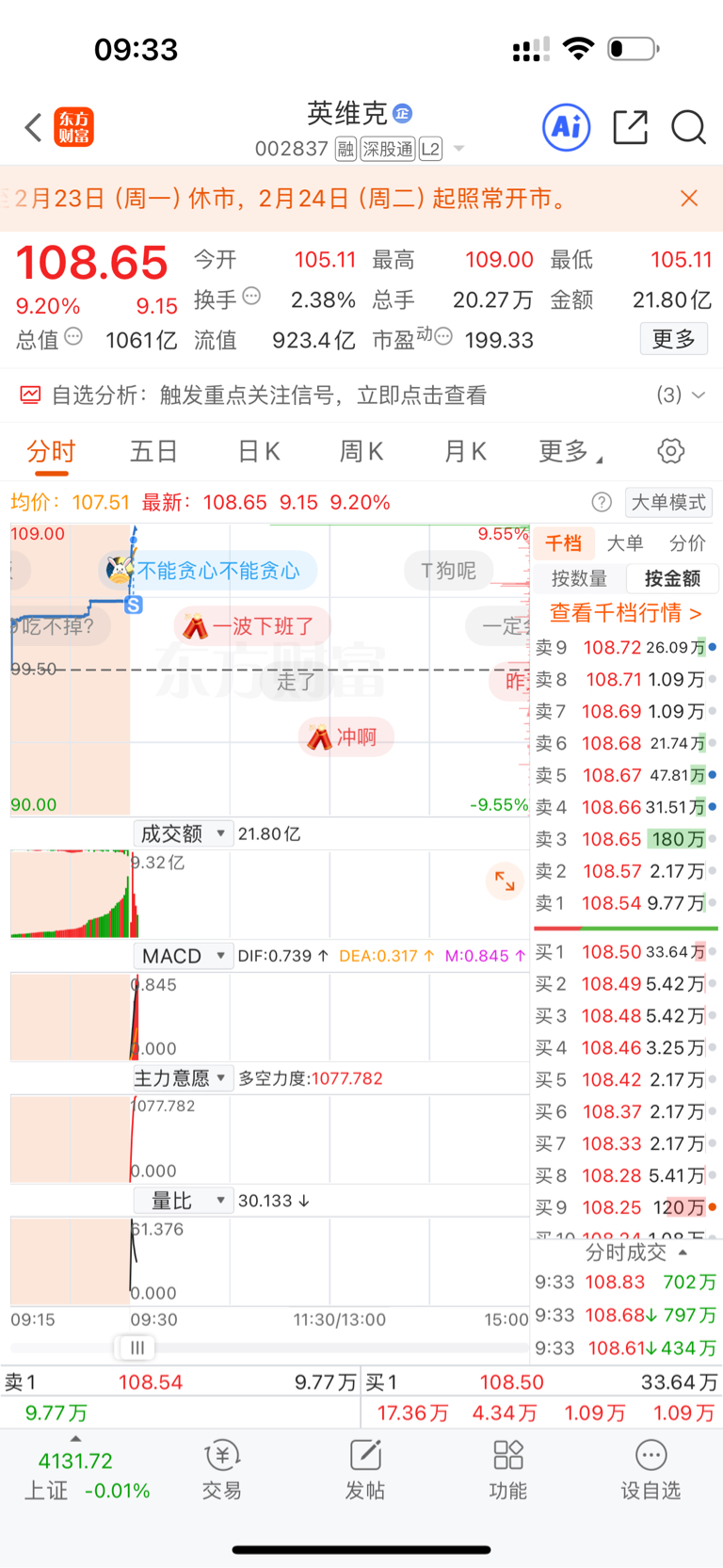Select the 买9 108.25 order row

pos(626,1207)
